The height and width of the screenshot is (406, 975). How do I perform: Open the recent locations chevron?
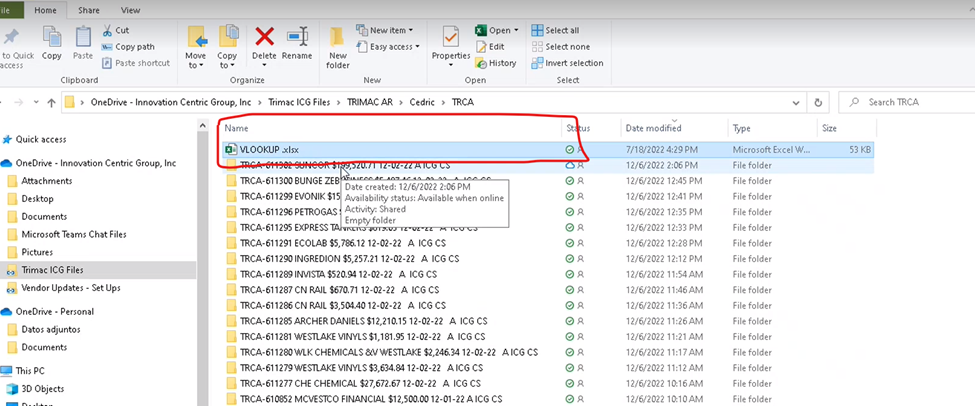click(36, 103)
